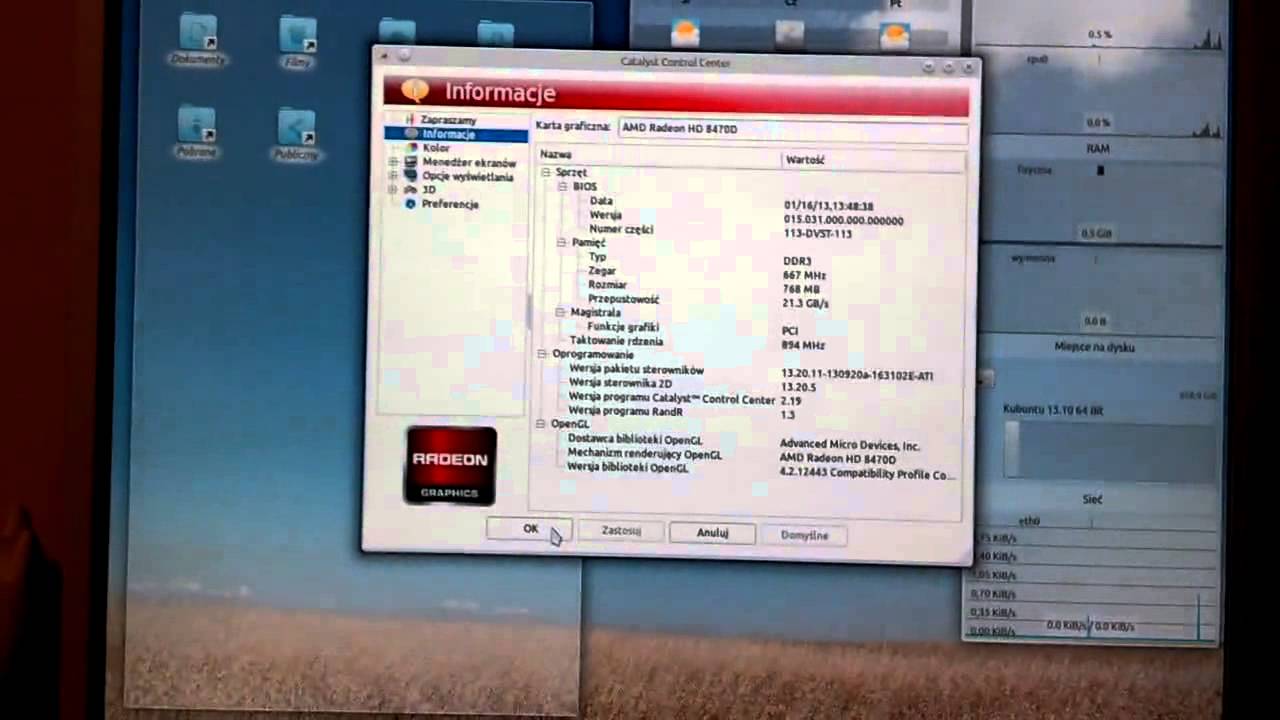Click the 768 MB Rozmiar value
1280x720 pixels.
click(x=803, y=288)
